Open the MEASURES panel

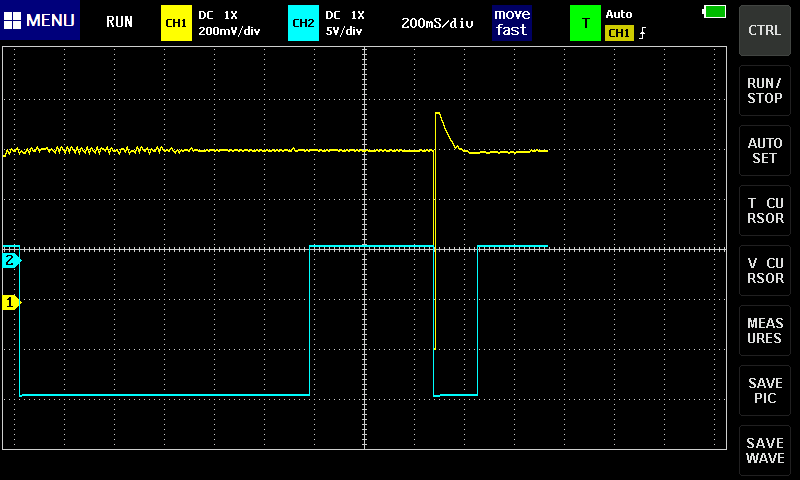(765, 331)
